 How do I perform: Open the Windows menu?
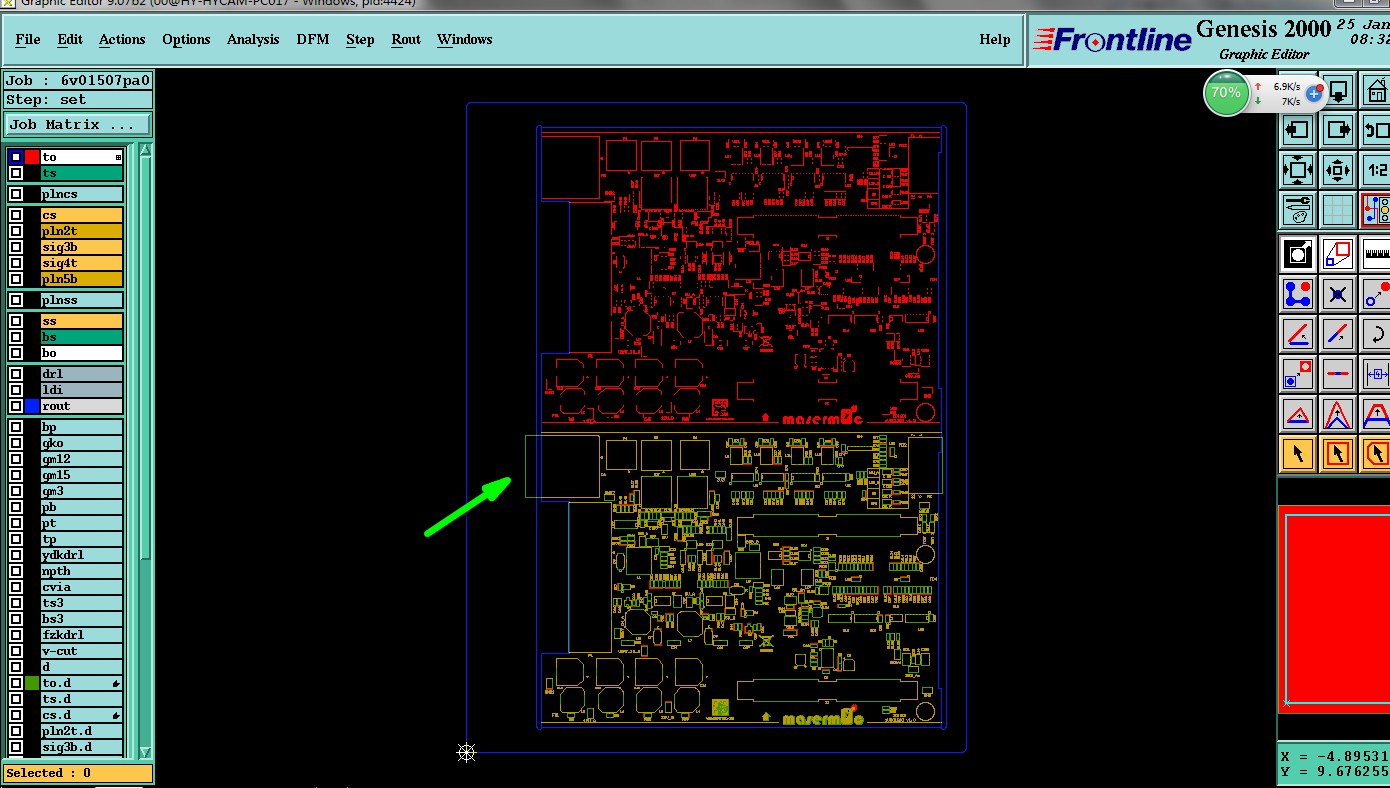(464, 39)
